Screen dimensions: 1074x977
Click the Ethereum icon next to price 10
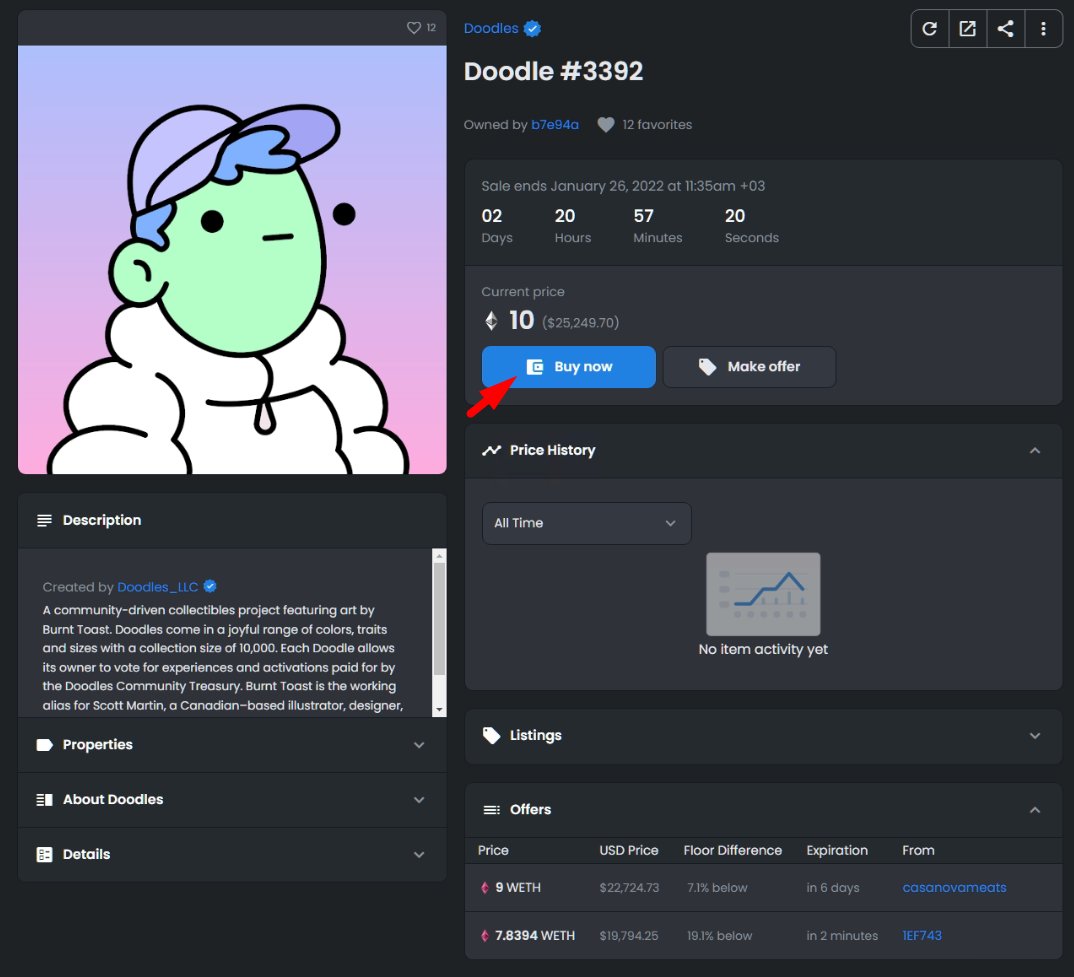[x=491, y=321]
